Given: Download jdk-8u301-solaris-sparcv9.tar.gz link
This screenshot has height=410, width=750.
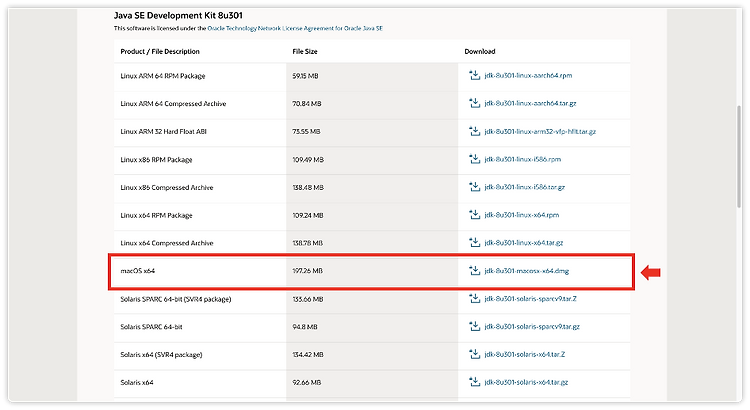Looking at the screenshot, I should coord(532,326).
